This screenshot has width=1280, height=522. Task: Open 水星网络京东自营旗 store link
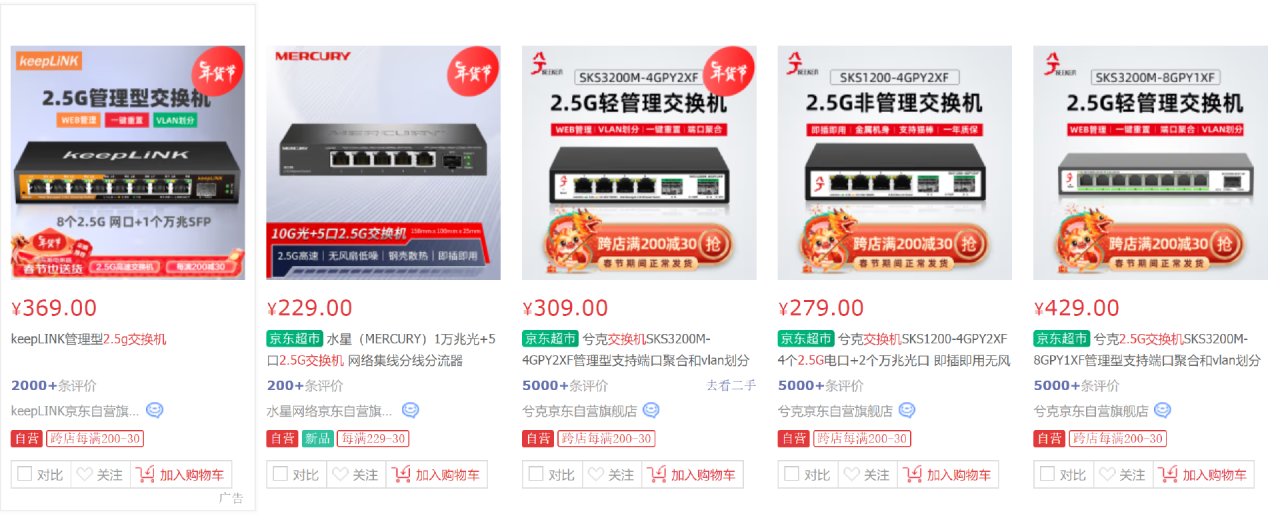click(329, 411)
